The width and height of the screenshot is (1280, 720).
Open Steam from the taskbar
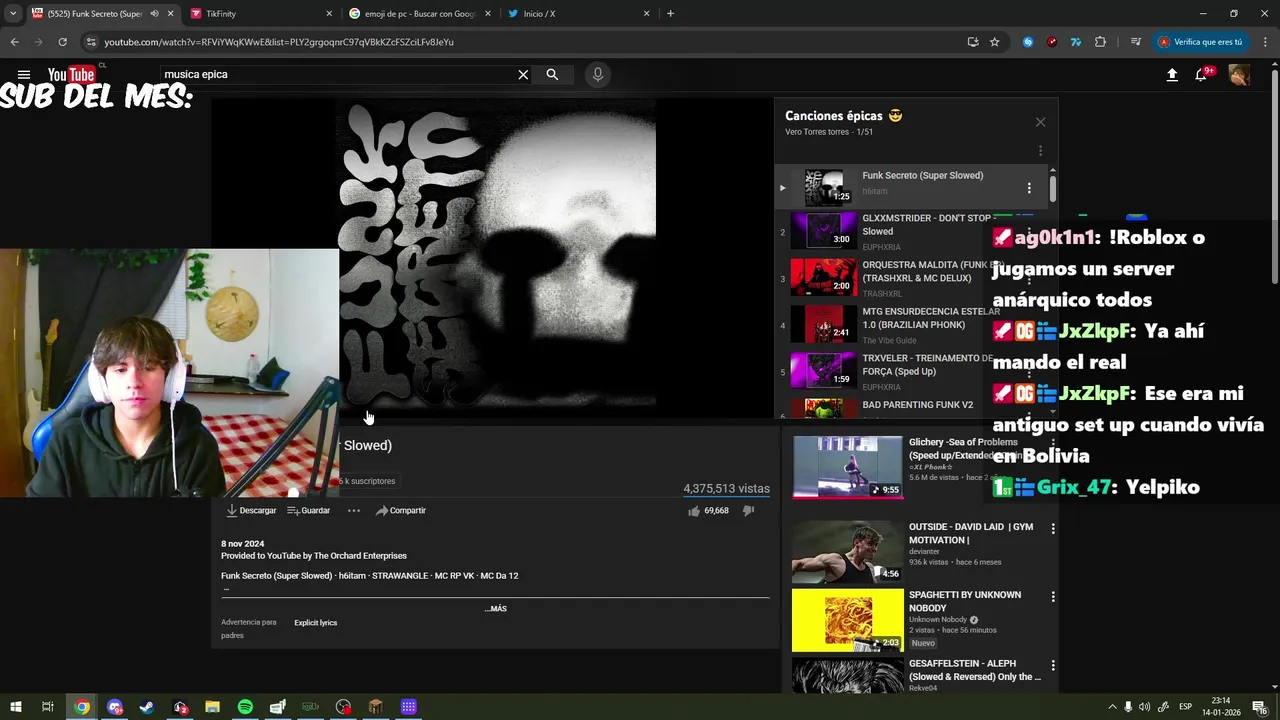(x=147, y=707)
